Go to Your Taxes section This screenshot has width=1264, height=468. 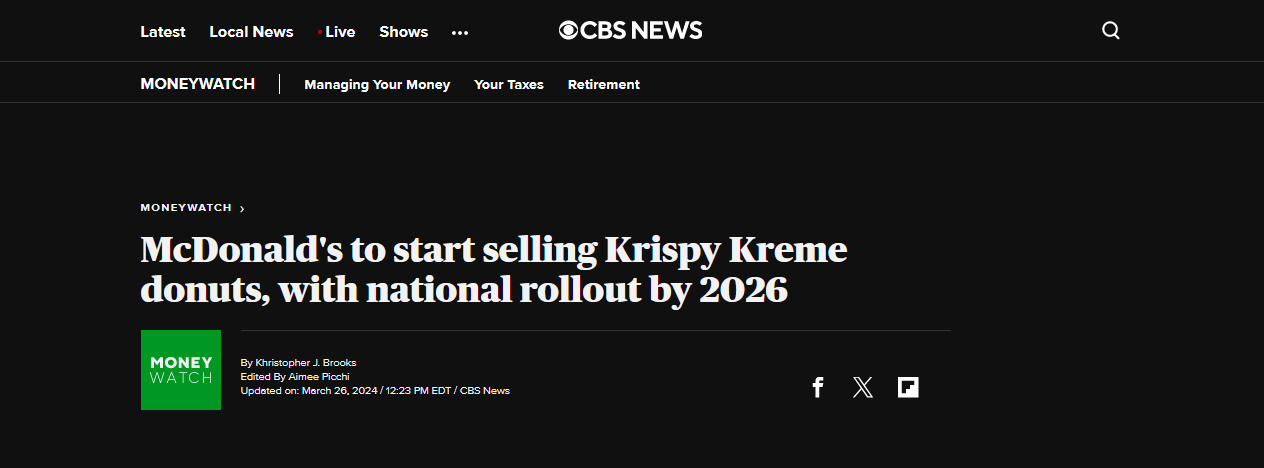[509, 85]
